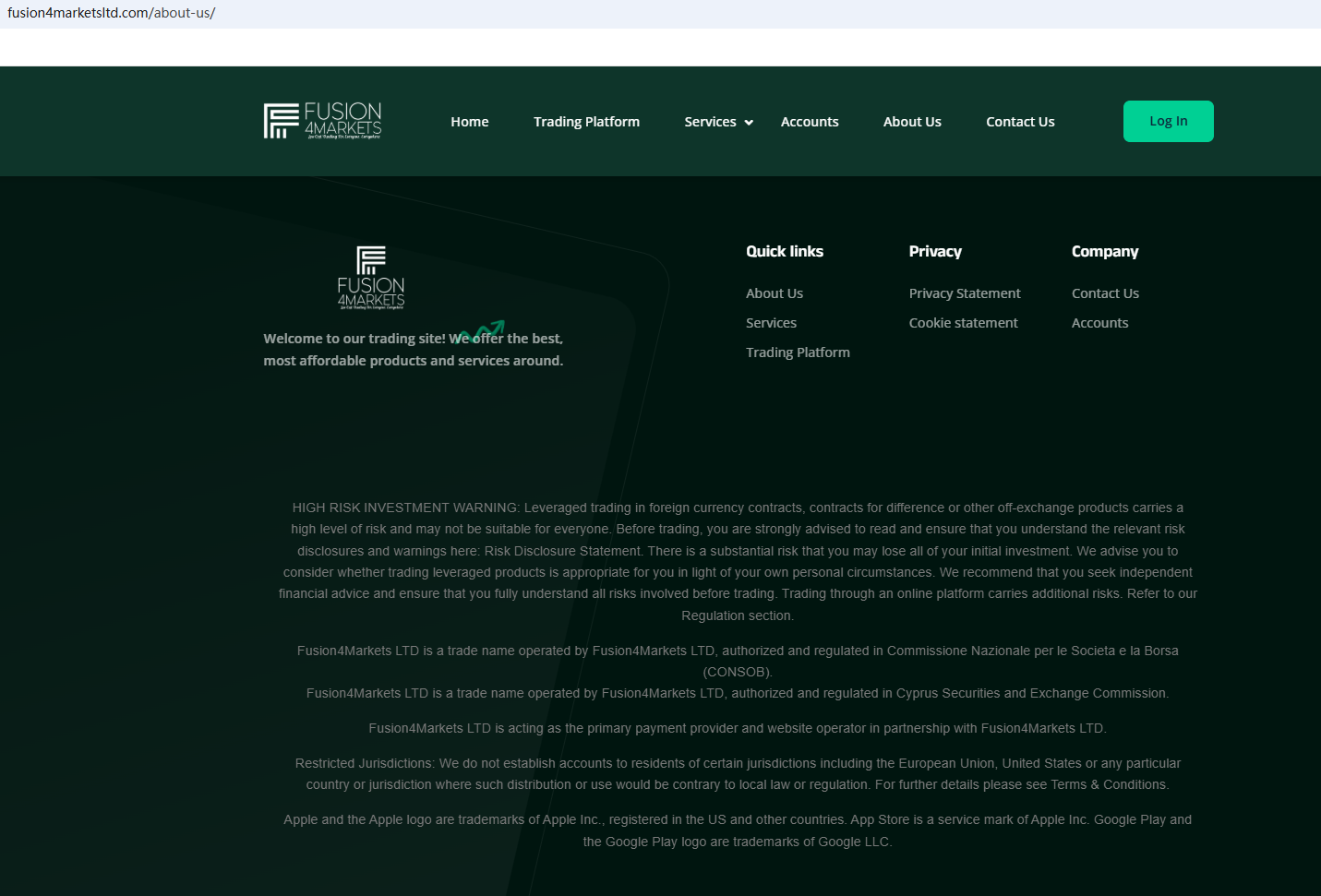Screen dimensions: 1321x896
Task: Select Accounts in the top navigation
Action: [x=810, y=122]
